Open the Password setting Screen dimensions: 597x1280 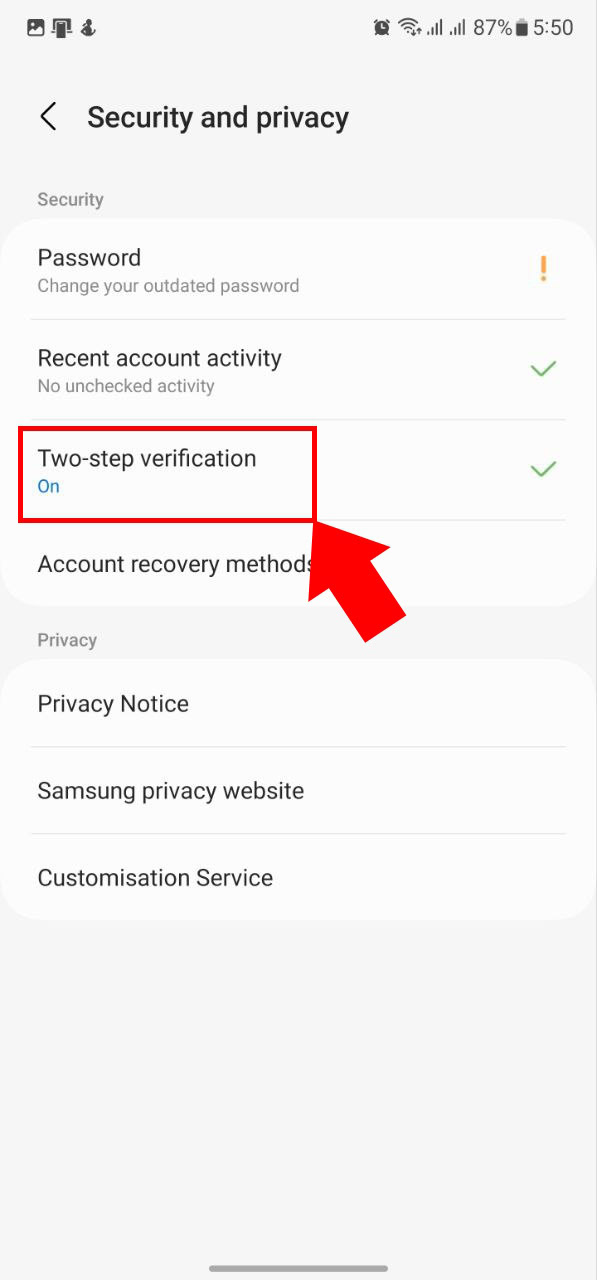point(298,270)
